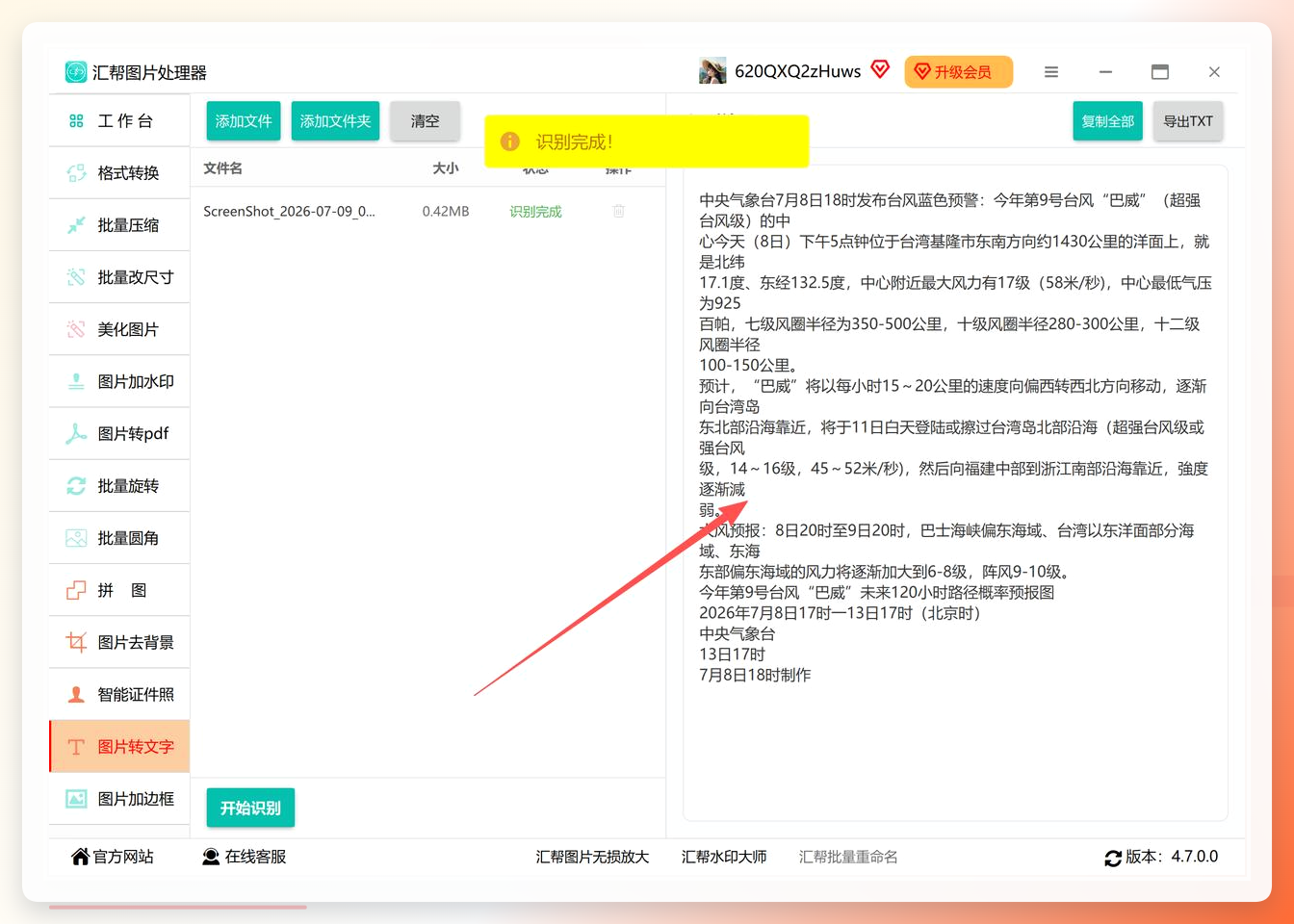Click the 添加文件夹 button

335,121
